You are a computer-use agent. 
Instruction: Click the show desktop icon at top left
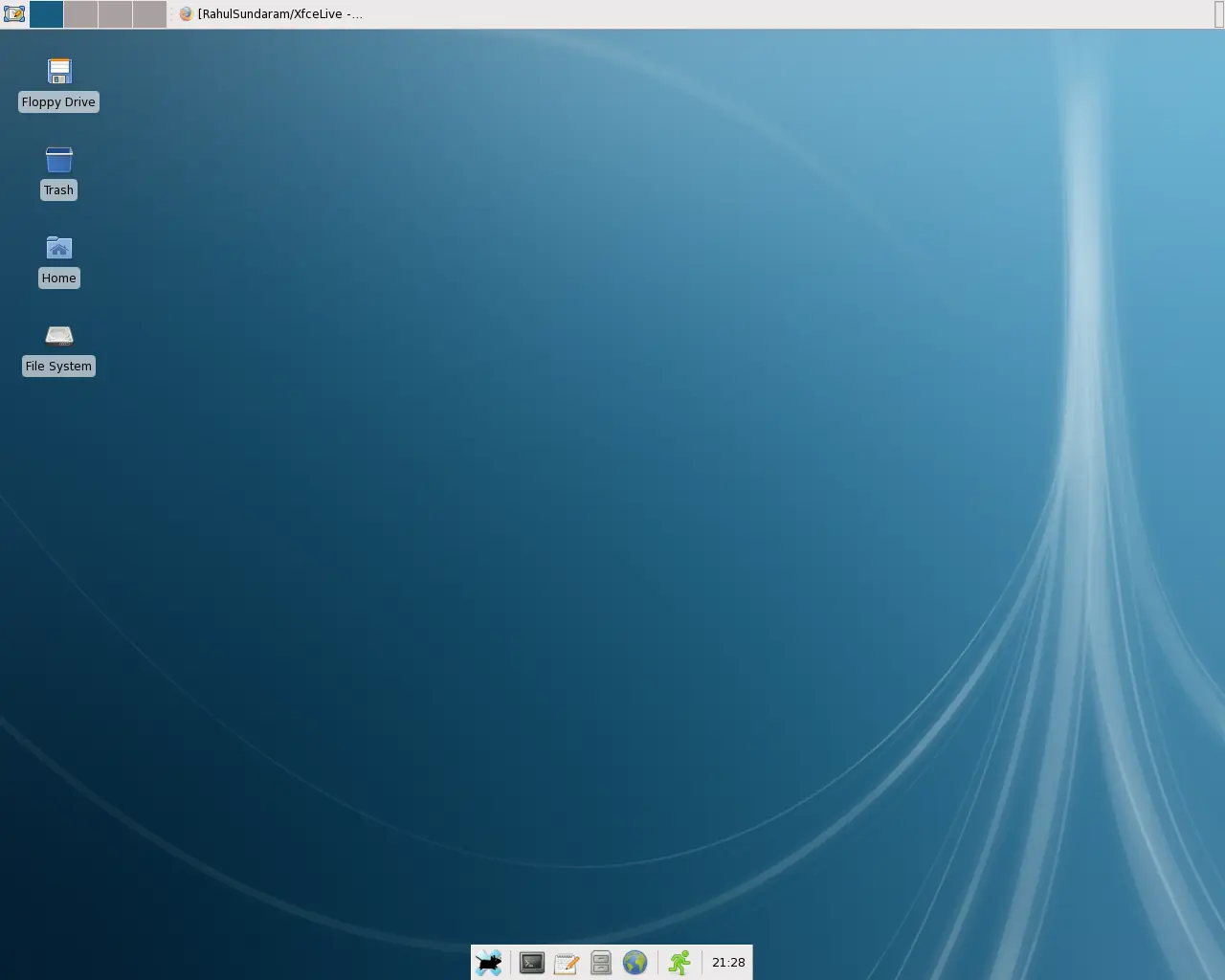pos(13,13)
